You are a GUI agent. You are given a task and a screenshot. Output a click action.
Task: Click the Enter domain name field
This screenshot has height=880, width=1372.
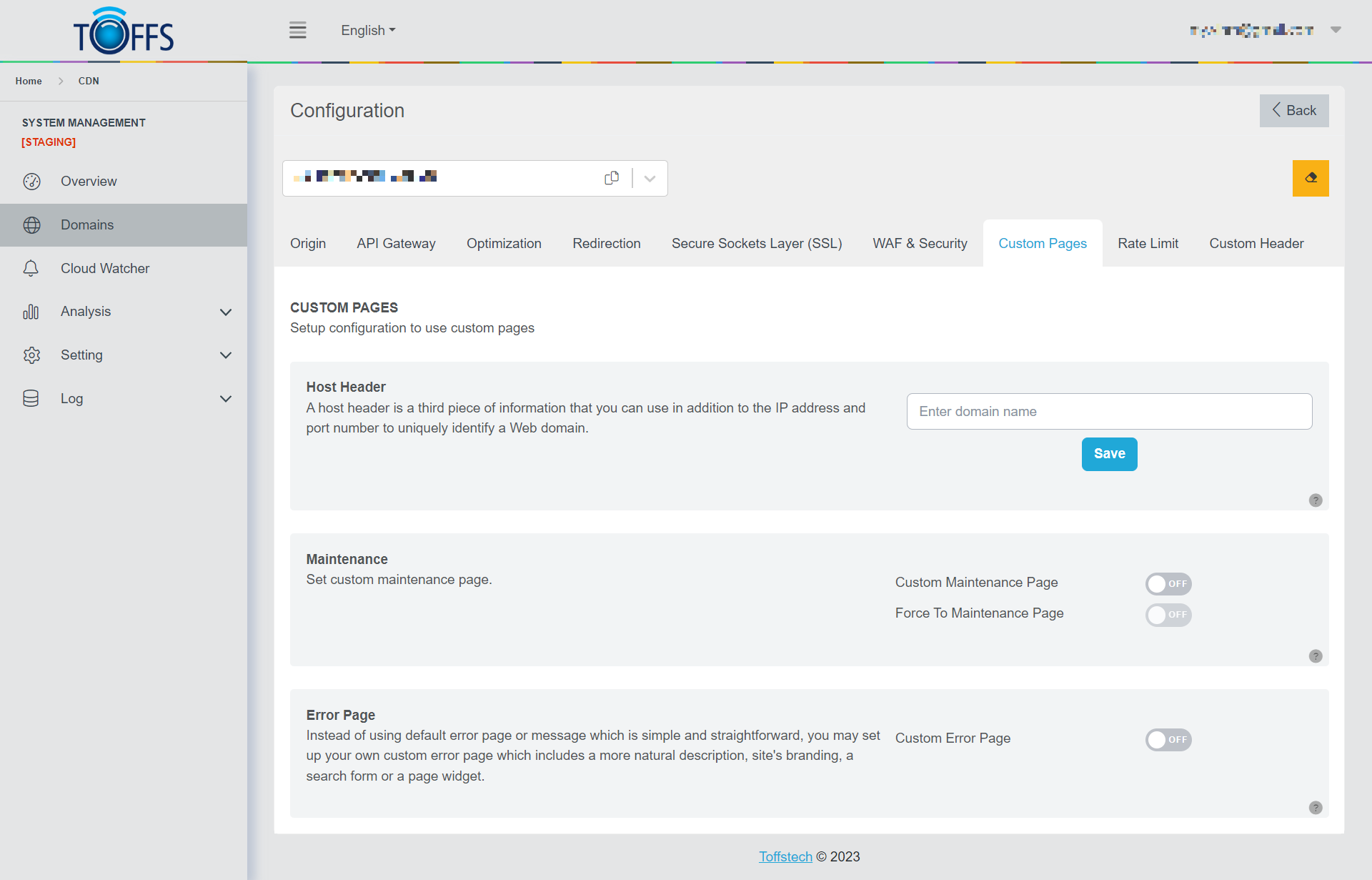[x=1109, y=412]
